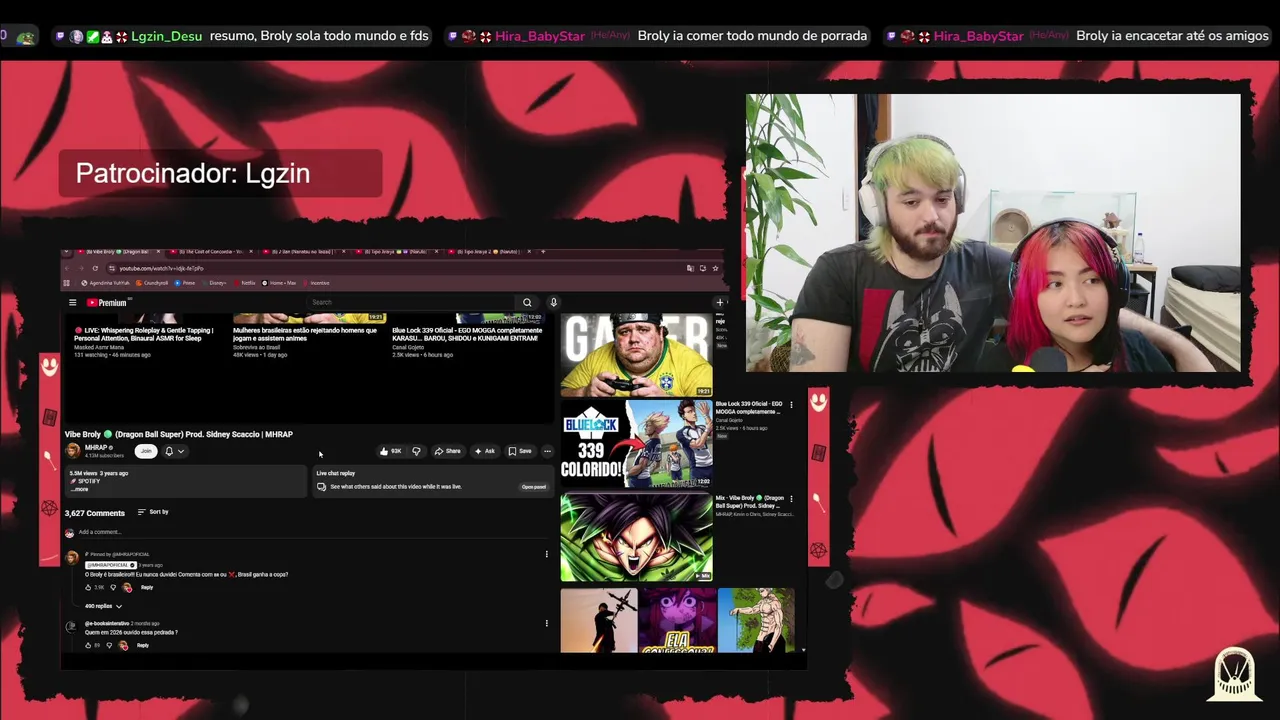Expand the 490 replies thread

(103, 606)
